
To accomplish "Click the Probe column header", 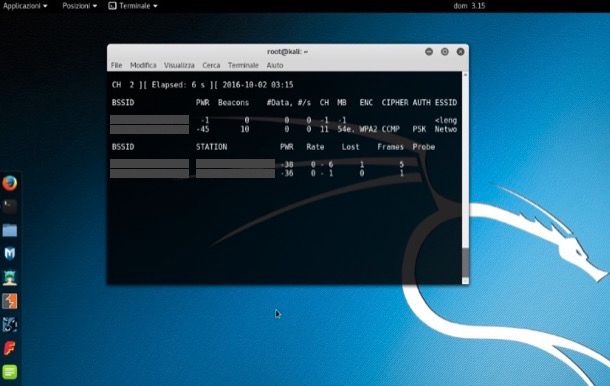I will (x=424, y=147).
